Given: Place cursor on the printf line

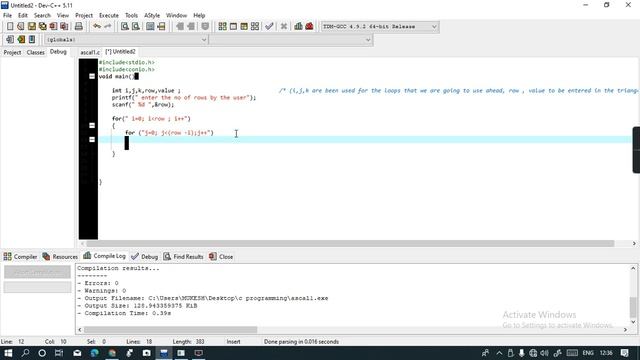Looking at the screenshot, I should 184,98.
